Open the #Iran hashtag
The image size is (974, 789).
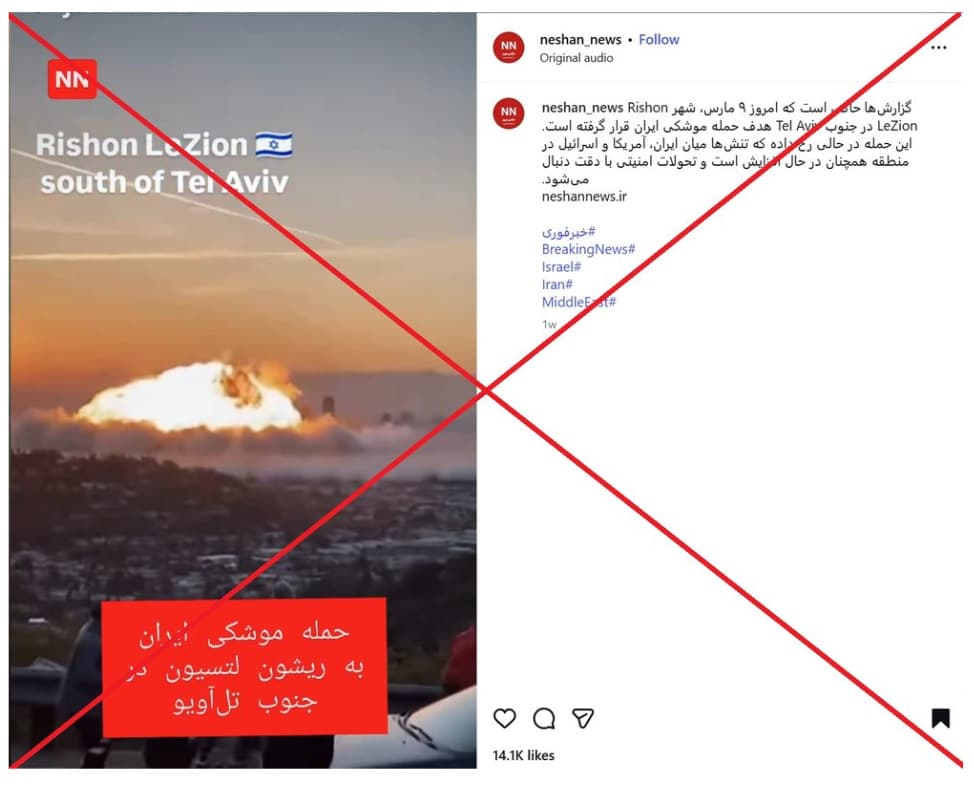[x=557, y=285]
